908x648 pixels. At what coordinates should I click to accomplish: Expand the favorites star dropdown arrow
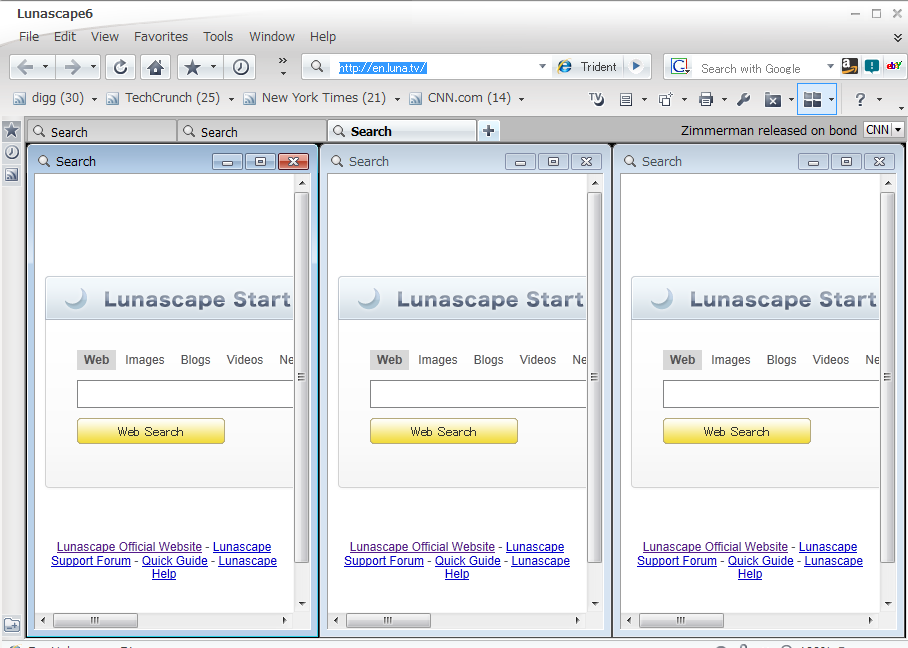214,67
